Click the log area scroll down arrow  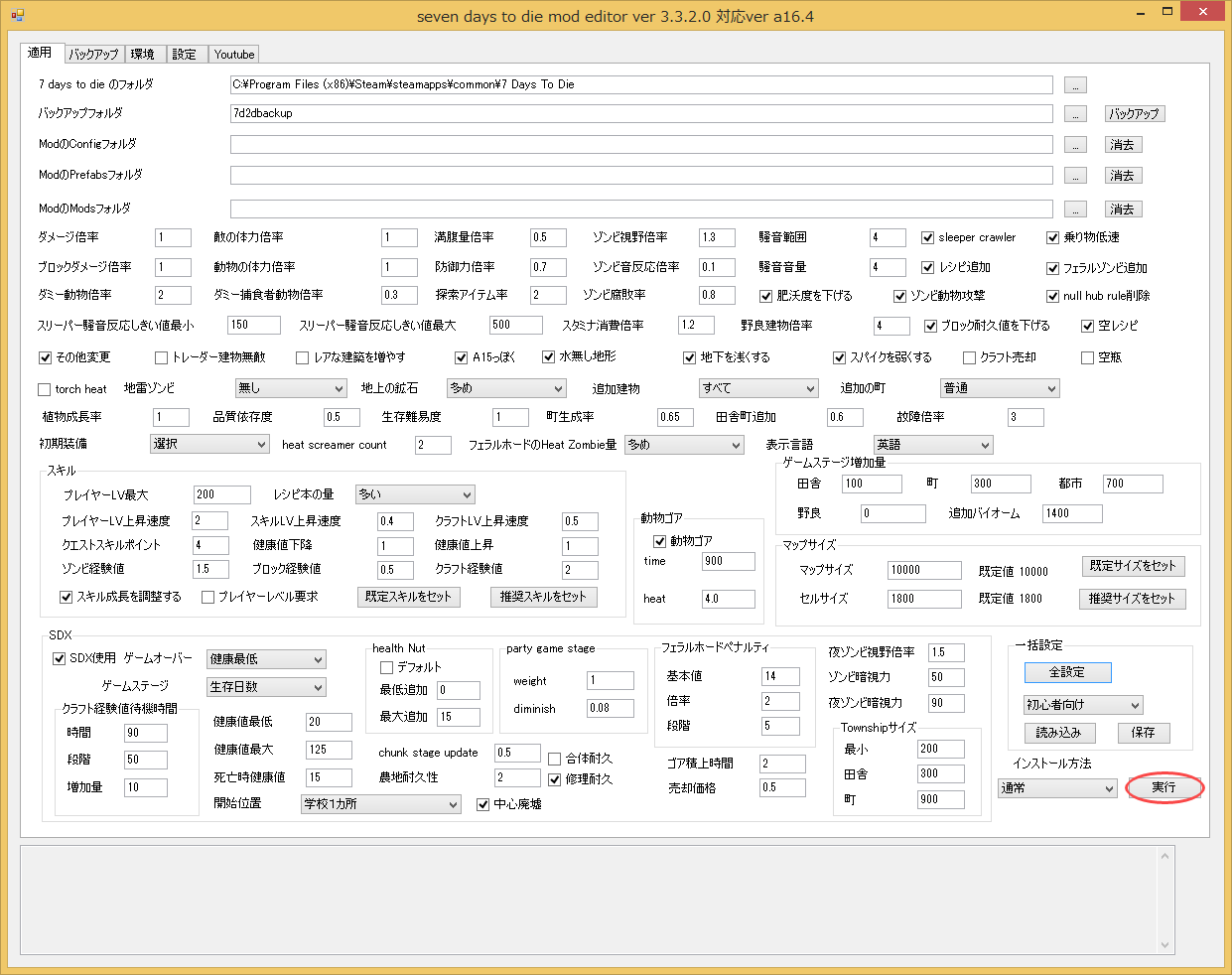(x=1165, y=945)
